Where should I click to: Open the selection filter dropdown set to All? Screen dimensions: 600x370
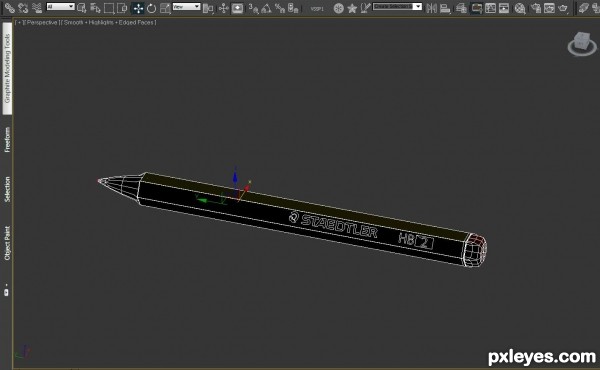pos(60,7)
